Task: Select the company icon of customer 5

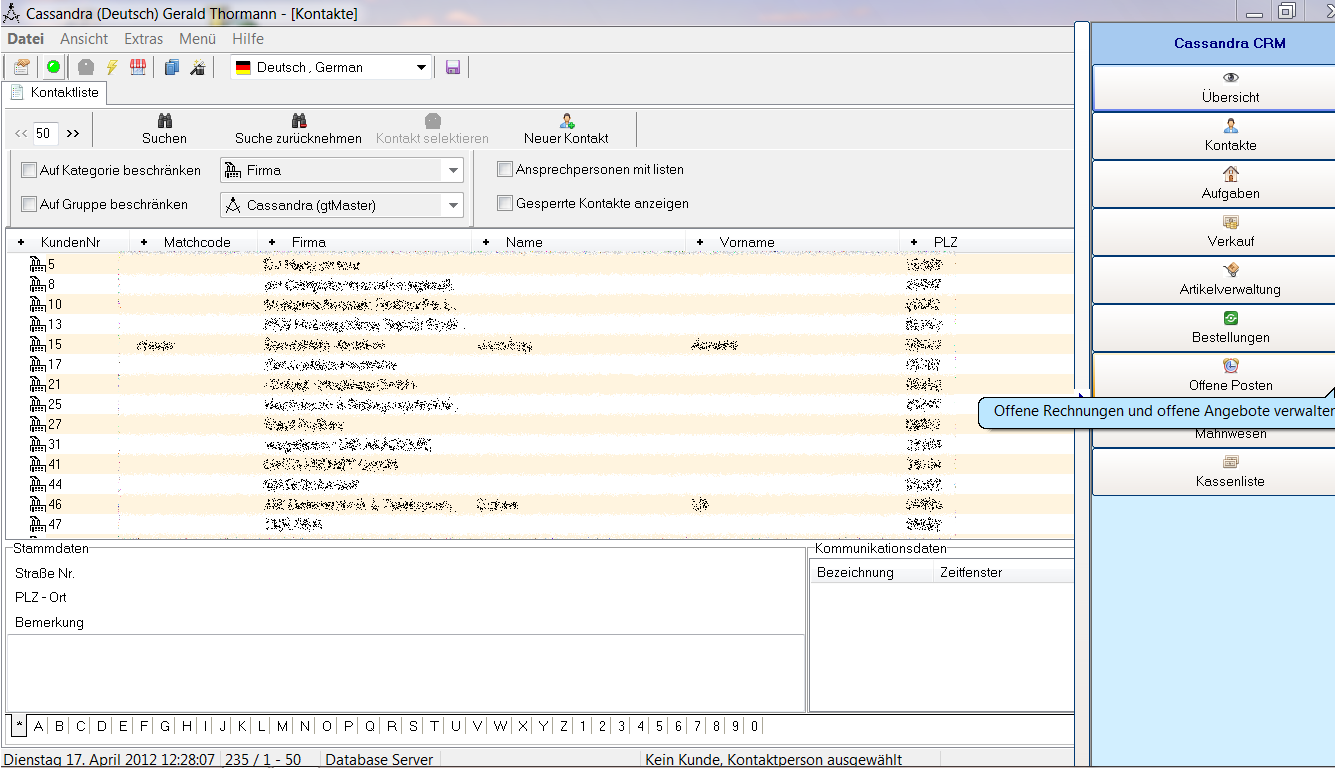Action: [38, 265]
